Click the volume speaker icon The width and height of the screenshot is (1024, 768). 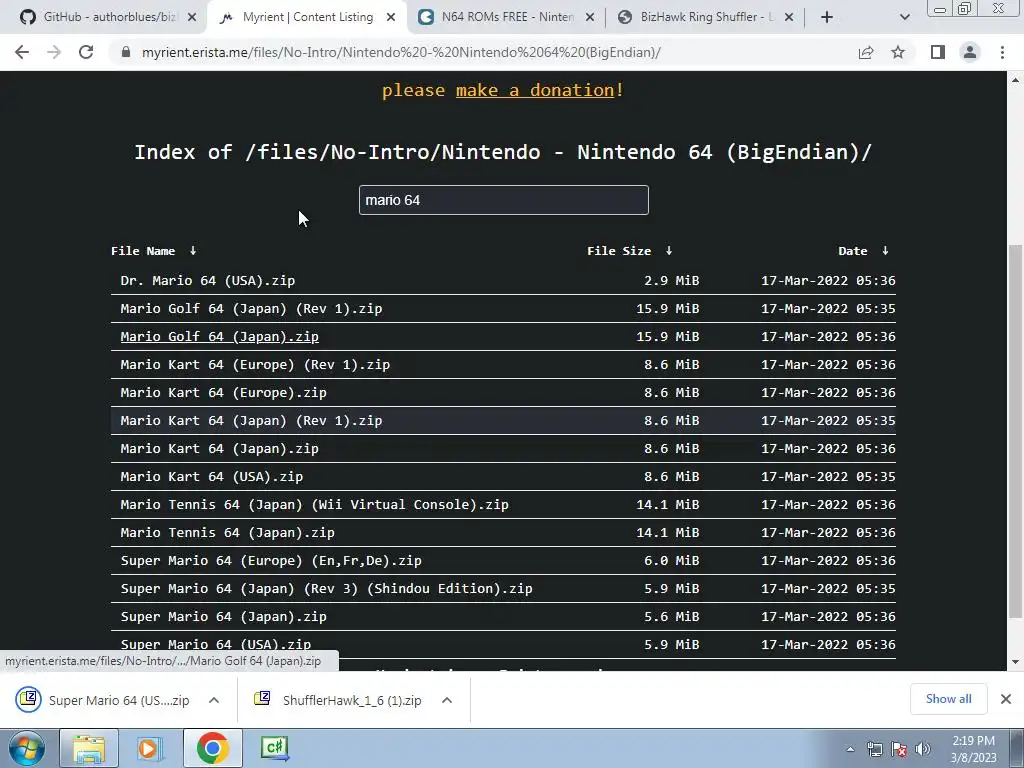pos(922,750)
